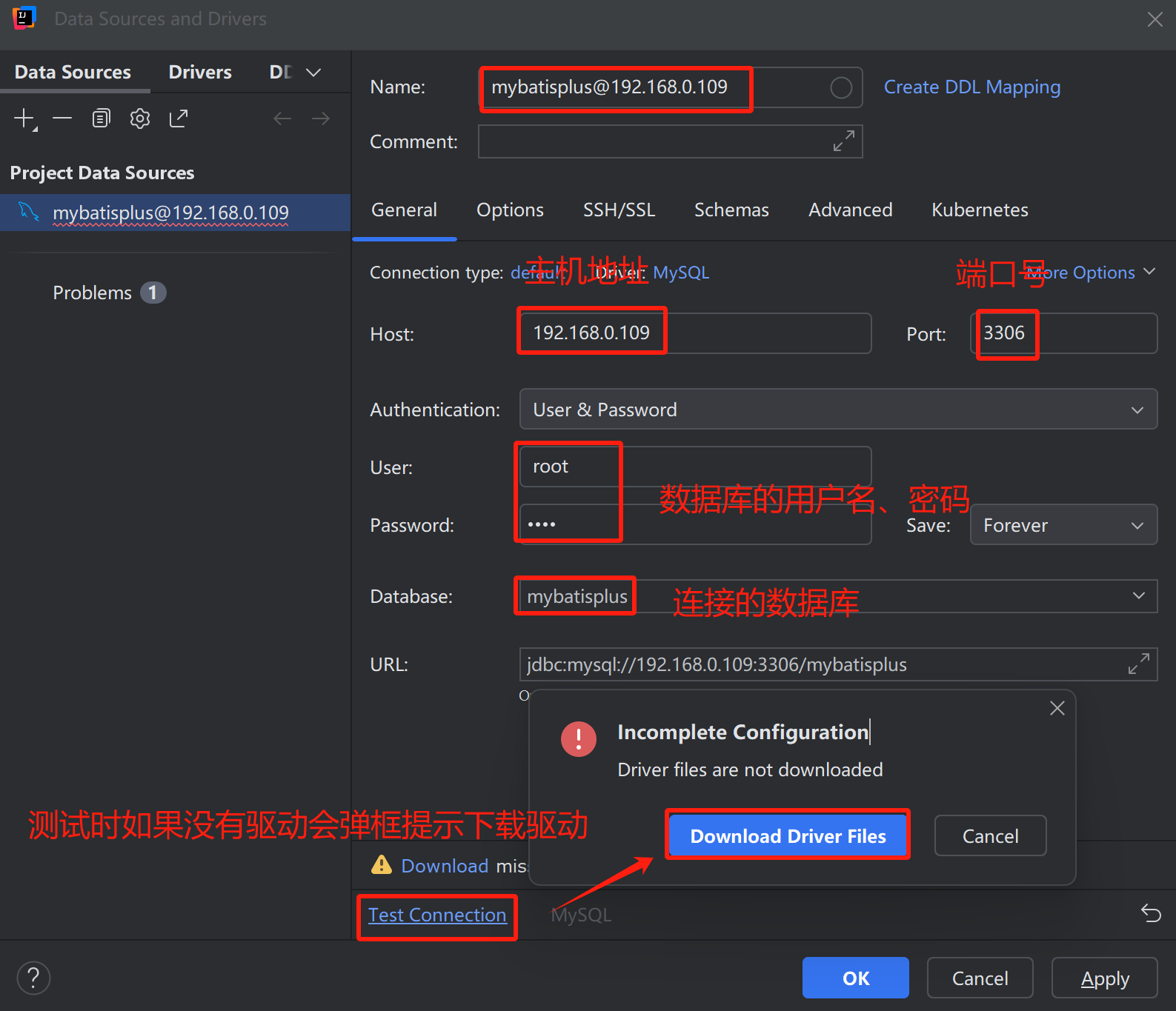Click the MySQL label beside Test Connection
The width and height of the screenshot is (1176, 1011).
[582, 915]
